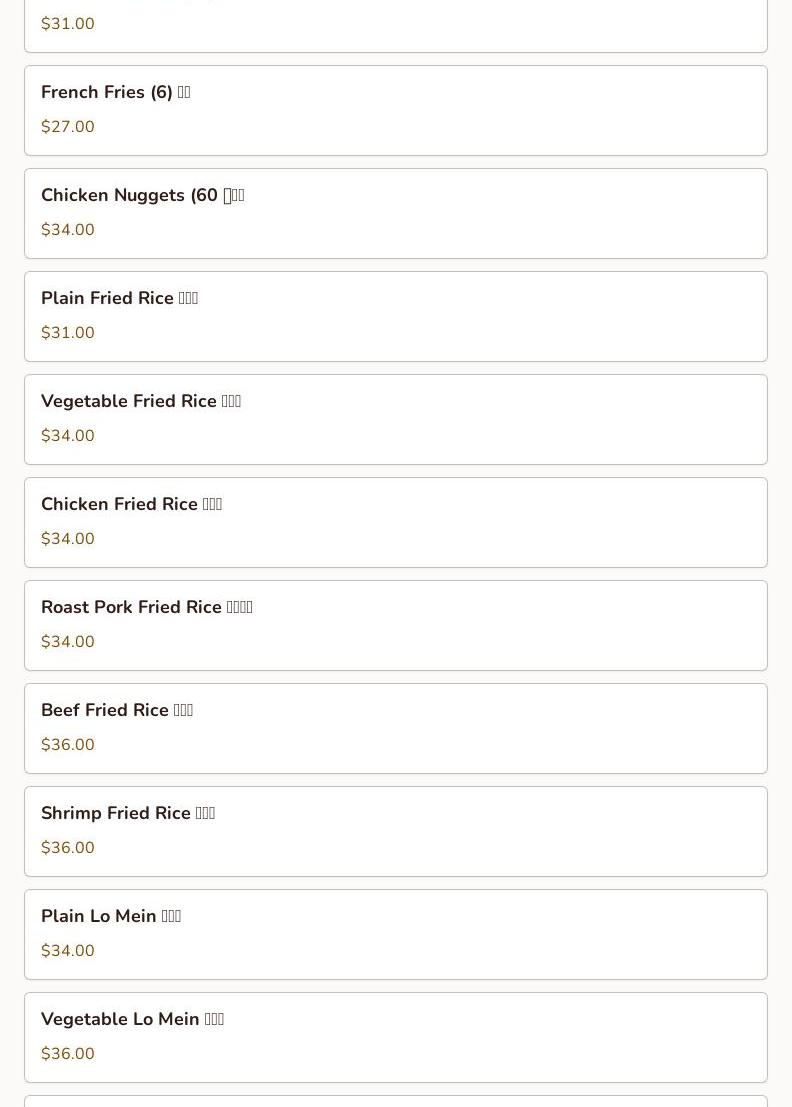The width and height of the screenshot is (792, 1107).
Task: Click the $31.00 Plain Fried Rice price
Action: (x=68, y=333)
